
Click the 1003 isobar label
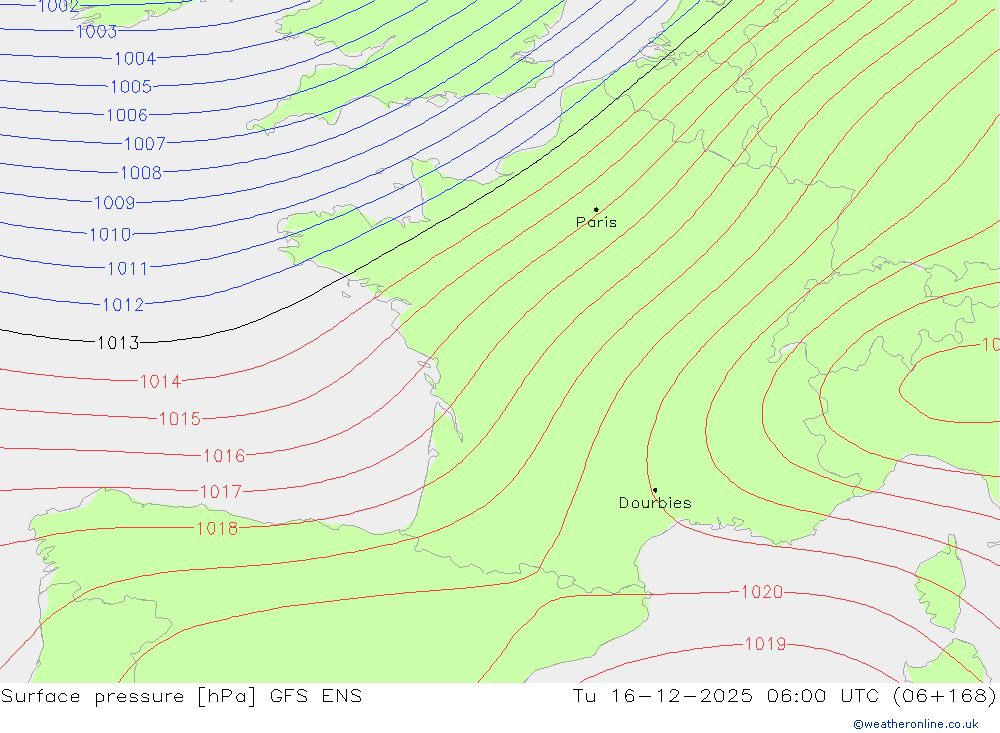(x=96, y=31)
